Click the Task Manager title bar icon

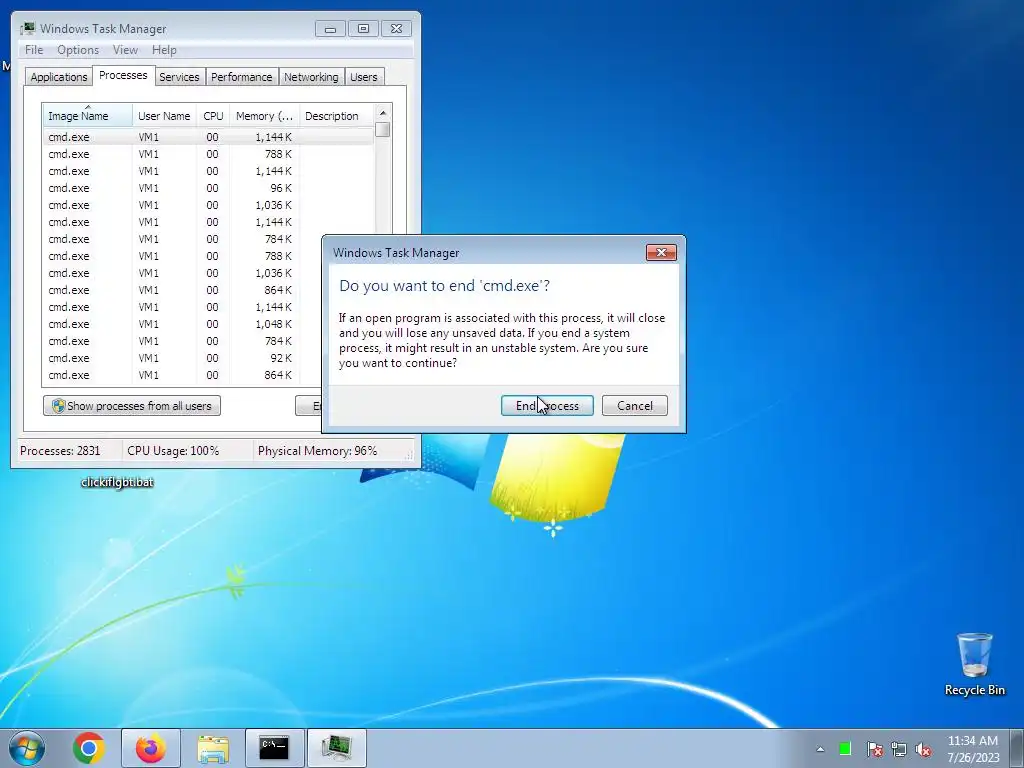[27, 29]
